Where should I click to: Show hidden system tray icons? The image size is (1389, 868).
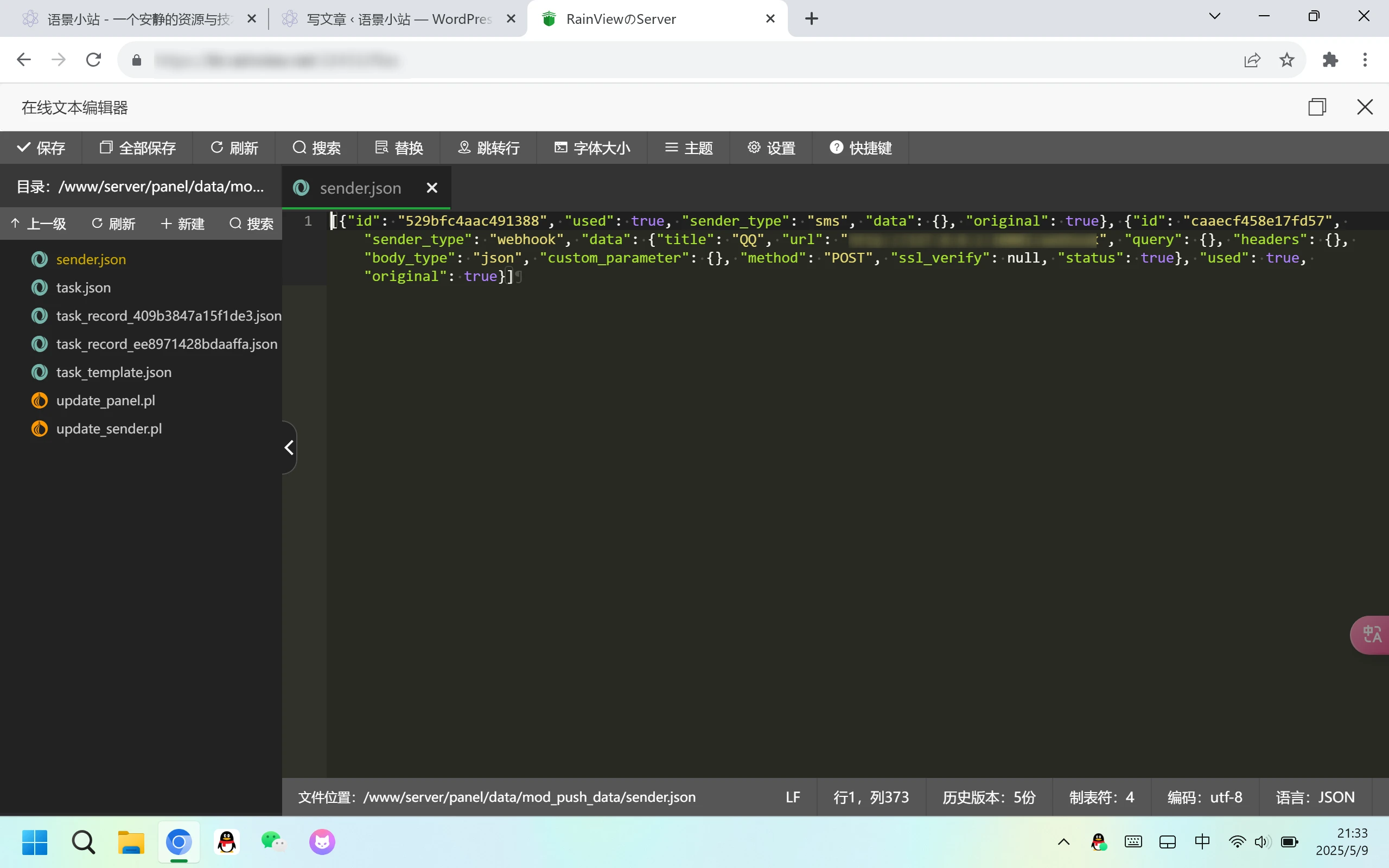(x=1063, y=842)
